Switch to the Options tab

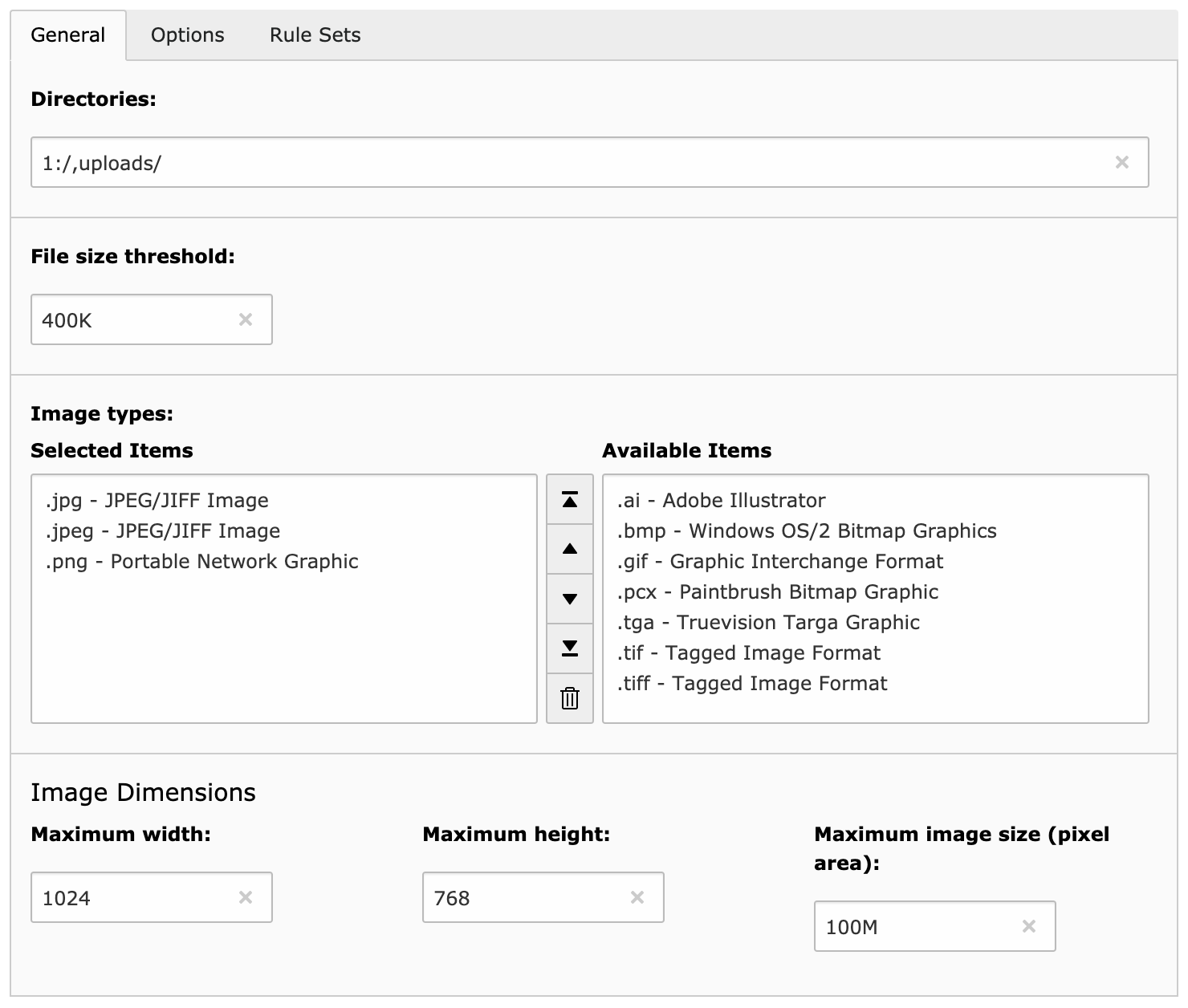[187, 35]
